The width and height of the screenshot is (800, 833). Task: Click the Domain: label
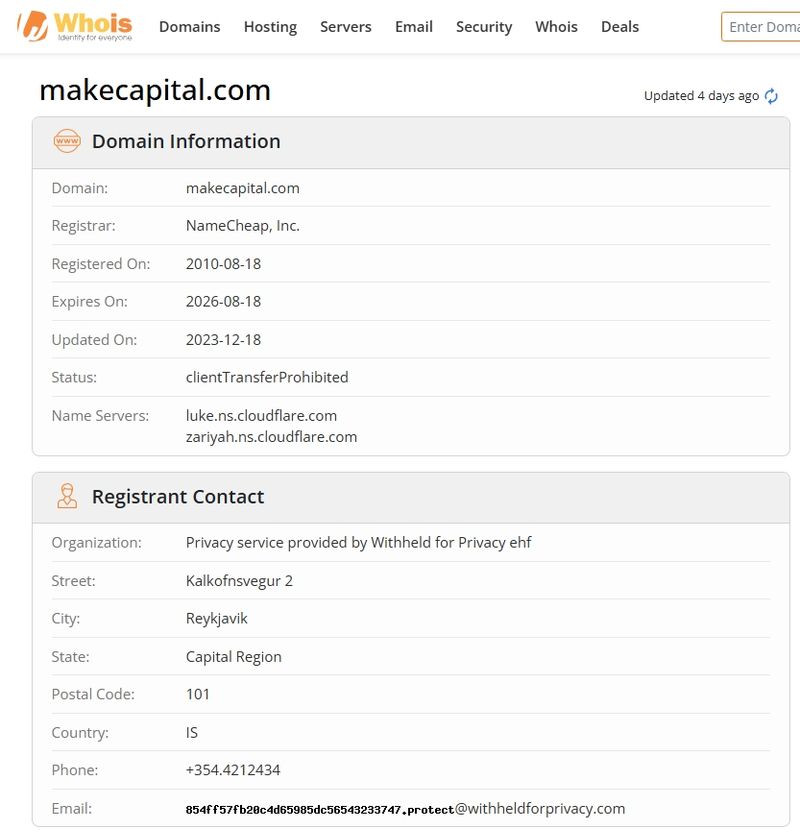pyautogui.click(x=80, y=188)
